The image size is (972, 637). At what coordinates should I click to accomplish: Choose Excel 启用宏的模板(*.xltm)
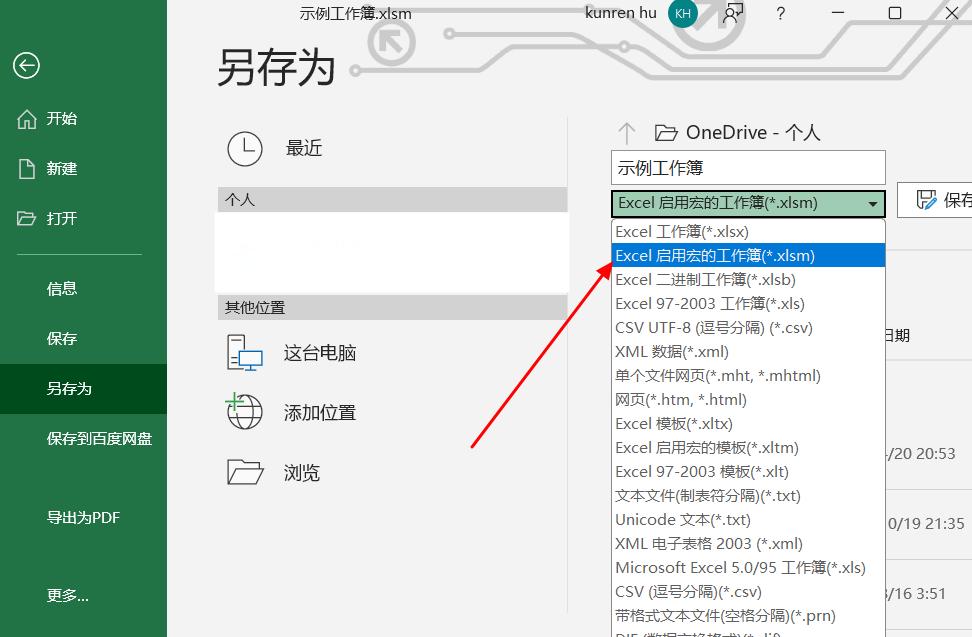(748, 447)
